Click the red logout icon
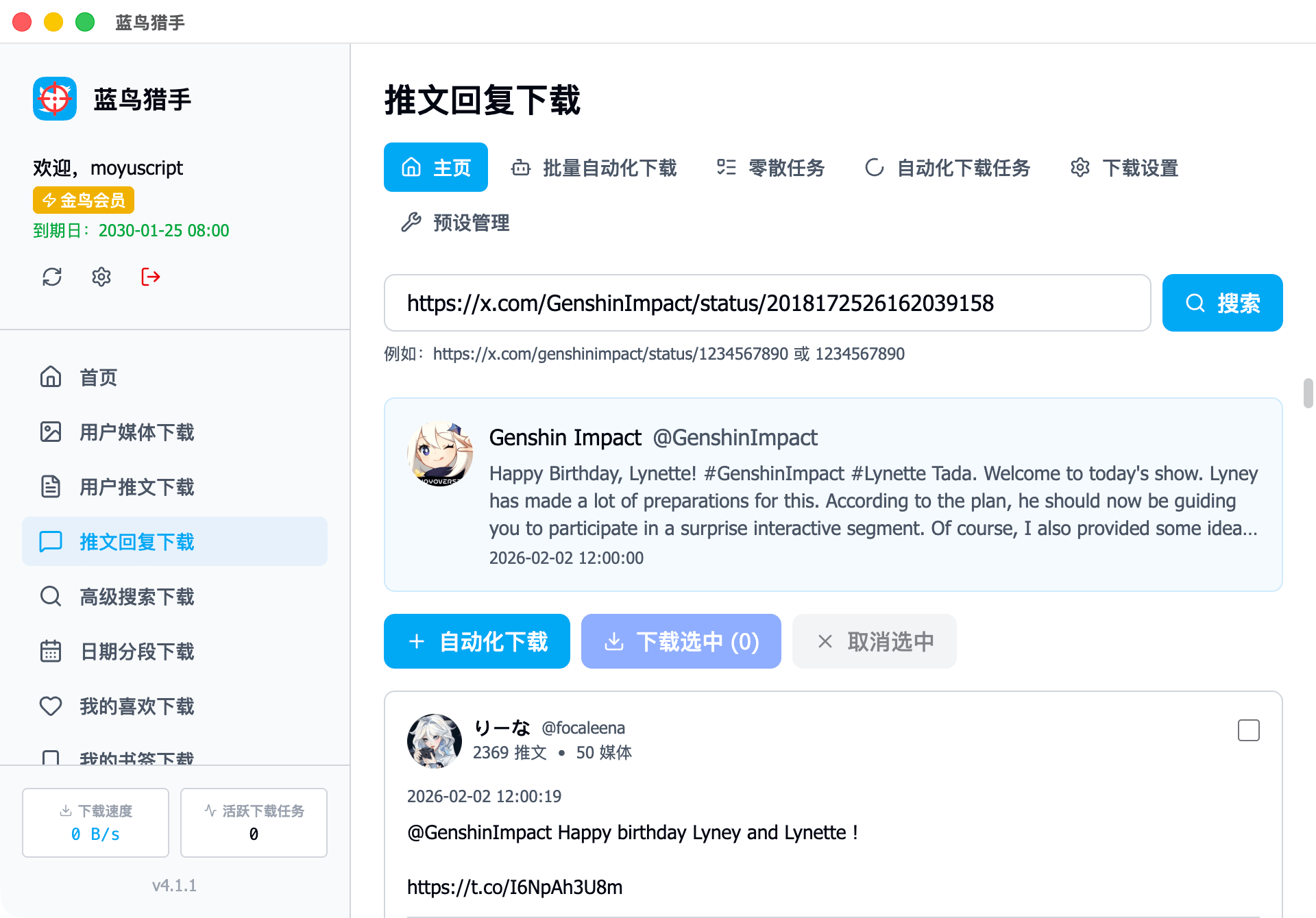 150,277
